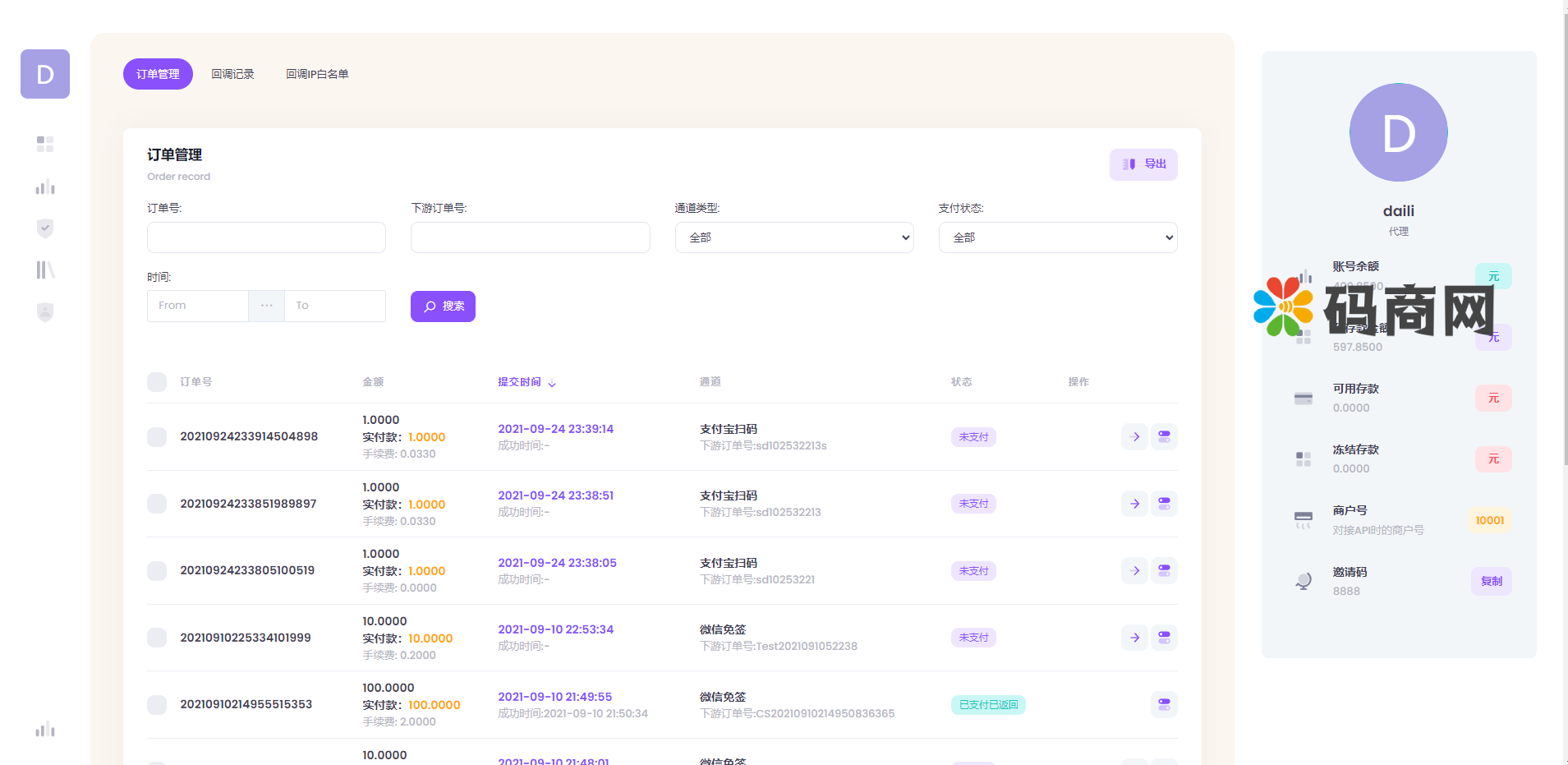
Task: Click toggle icon for order 20210910214955515353
Action: (1164, 704)
